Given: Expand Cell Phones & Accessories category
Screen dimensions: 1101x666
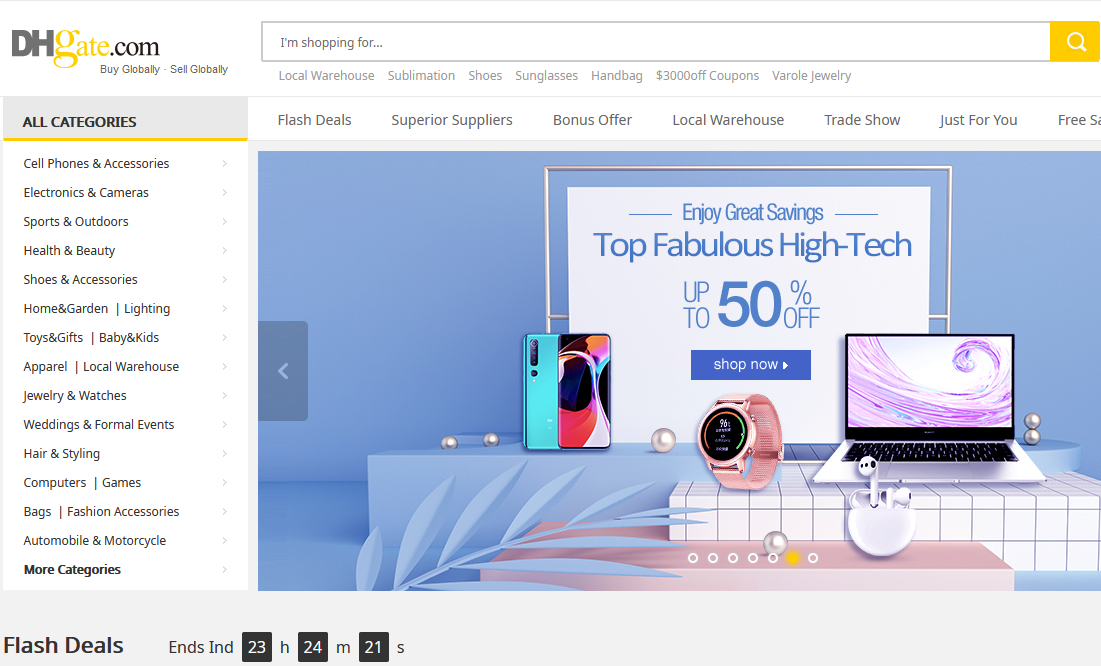Looking at the screenshot, I should [x=96, y=163].
